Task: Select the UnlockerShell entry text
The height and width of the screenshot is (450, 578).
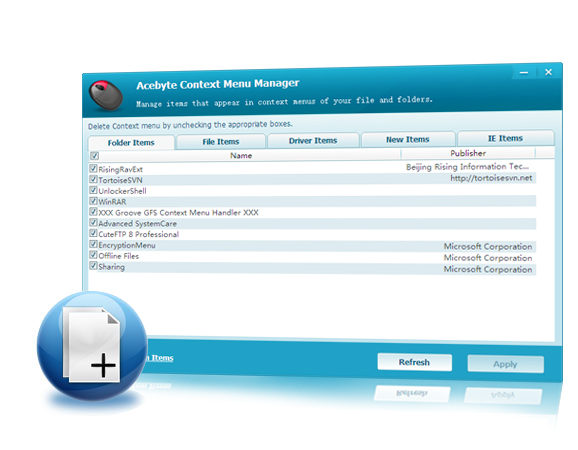Action: click(x=122, y=191)
